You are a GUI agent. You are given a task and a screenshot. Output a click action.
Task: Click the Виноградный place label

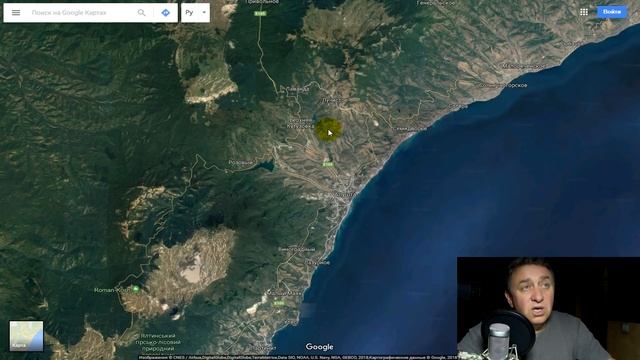[297, 249]
